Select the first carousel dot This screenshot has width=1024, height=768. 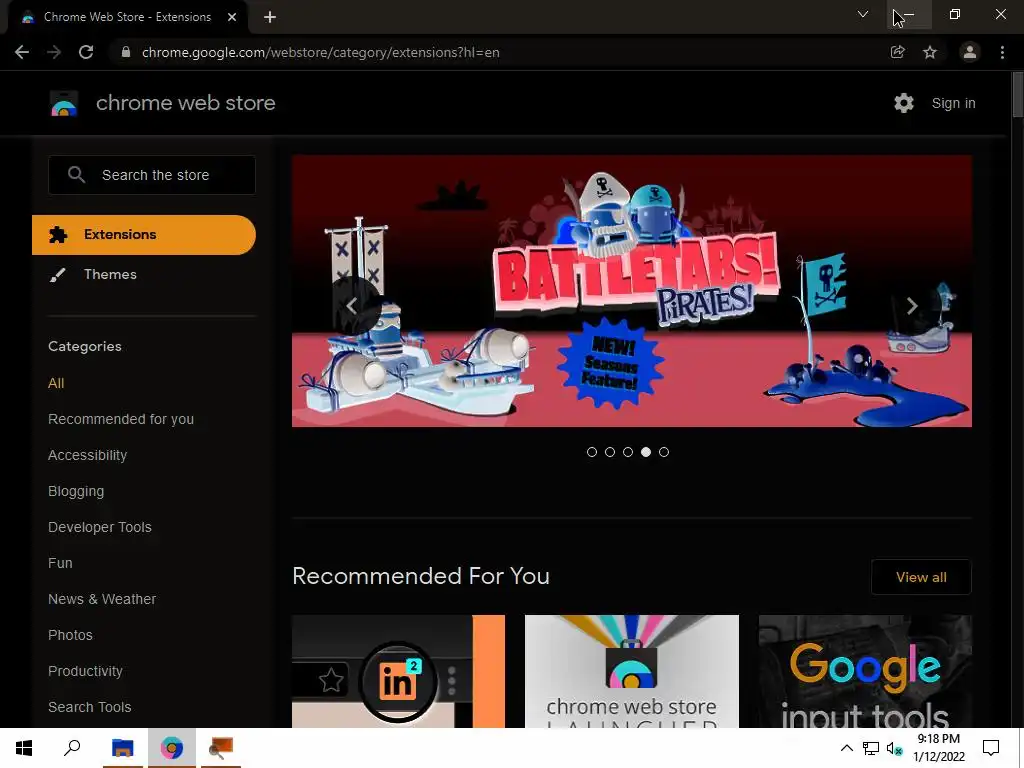click(592, 452)
